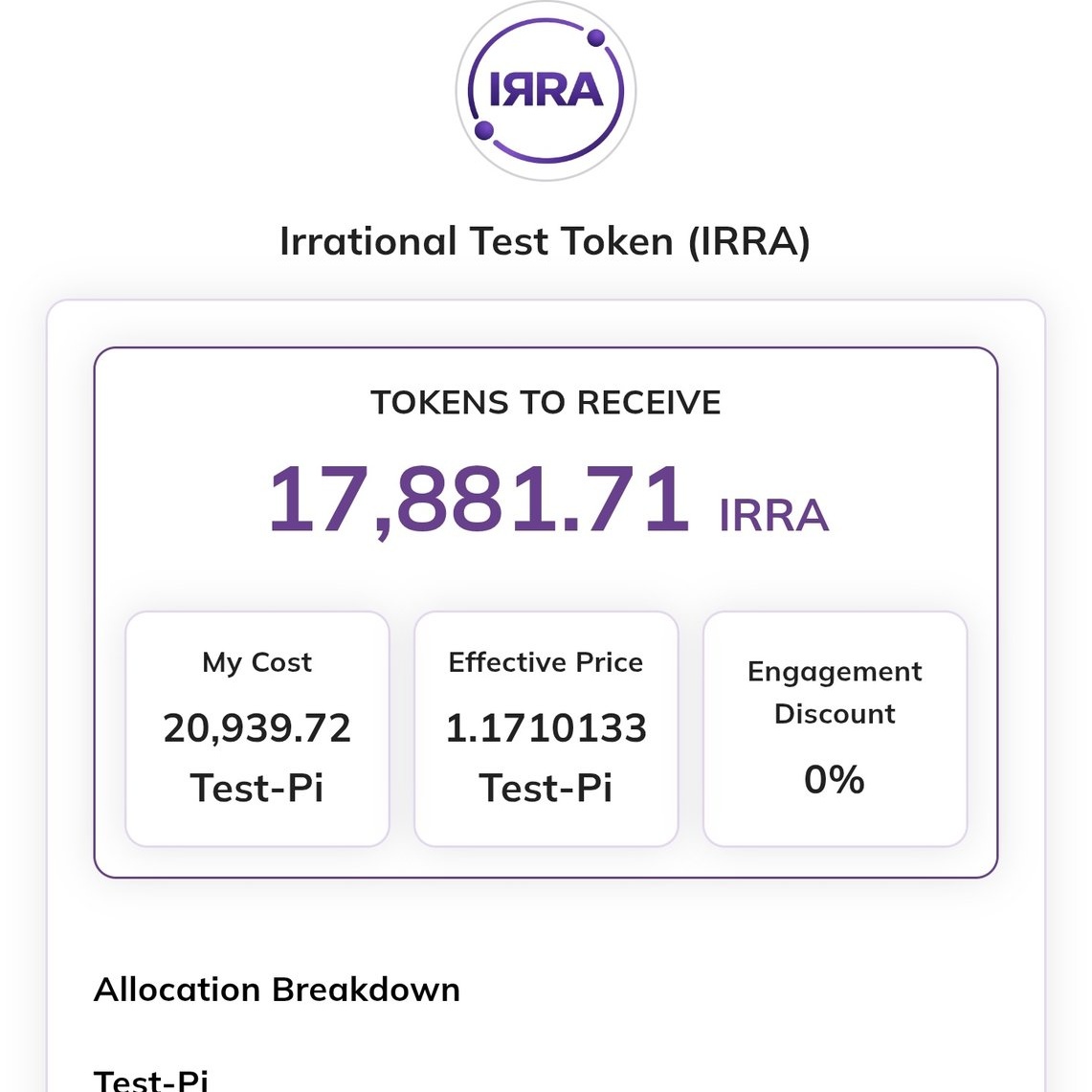Screen dimensions: 1092x1092
Task: Click Test-Pi unit in My Cost card
Action: 257,789
